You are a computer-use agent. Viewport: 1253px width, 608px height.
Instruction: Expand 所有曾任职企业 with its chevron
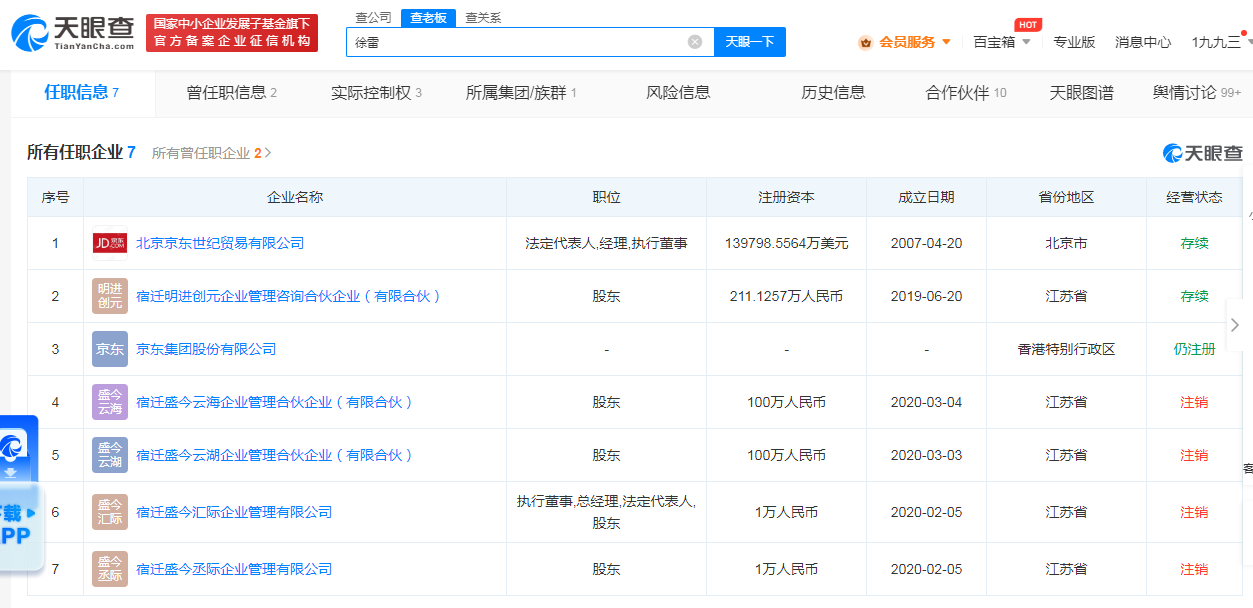[x=212, y=153]
